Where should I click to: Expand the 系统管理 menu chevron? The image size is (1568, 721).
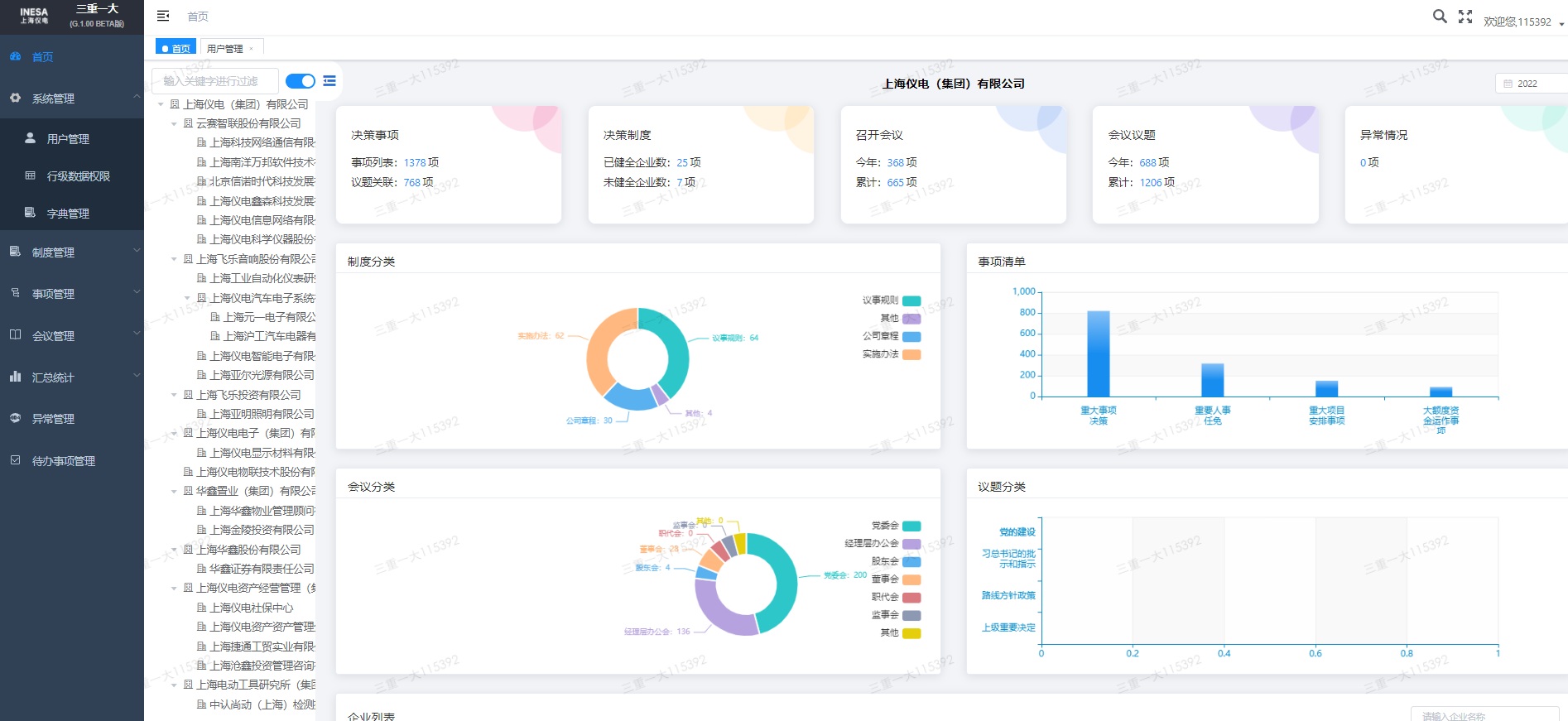coord(137,97)
